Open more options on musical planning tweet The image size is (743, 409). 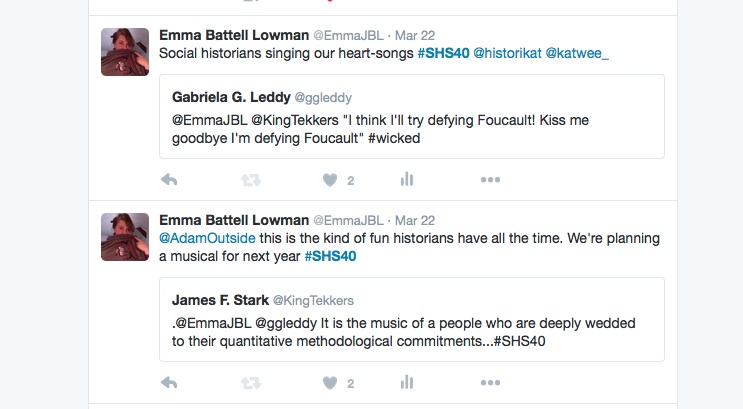(490, 382)
